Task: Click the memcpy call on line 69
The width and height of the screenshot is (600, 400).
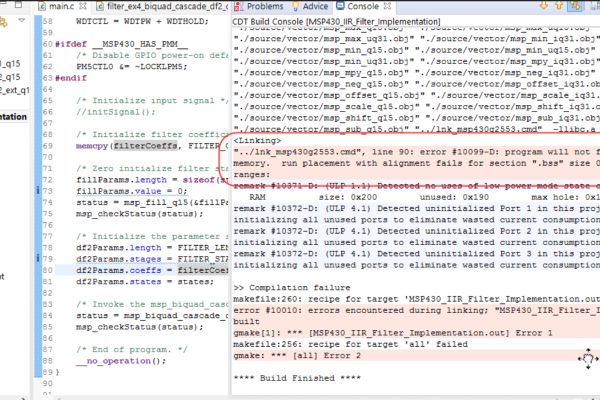Action: pyautogui.click(x=152, y=146)
